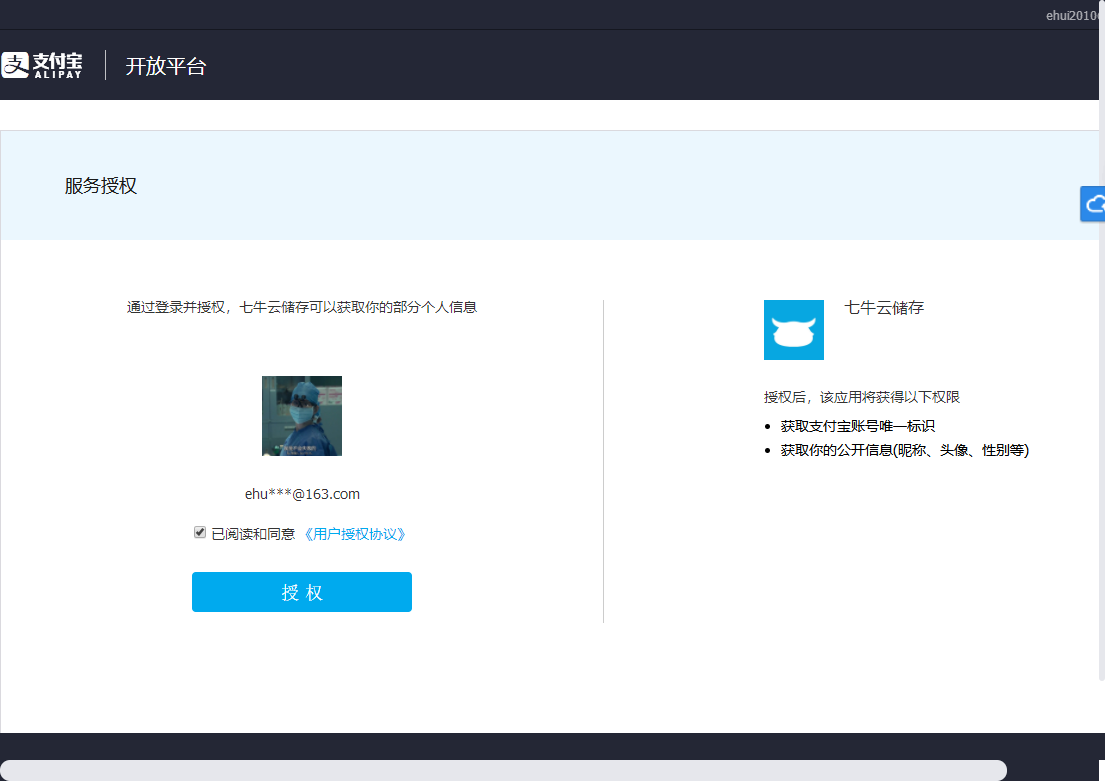1105x781 pixels.
Task: Uncheck the 已阅读和同意 checkbox
Action: (200, 532)
